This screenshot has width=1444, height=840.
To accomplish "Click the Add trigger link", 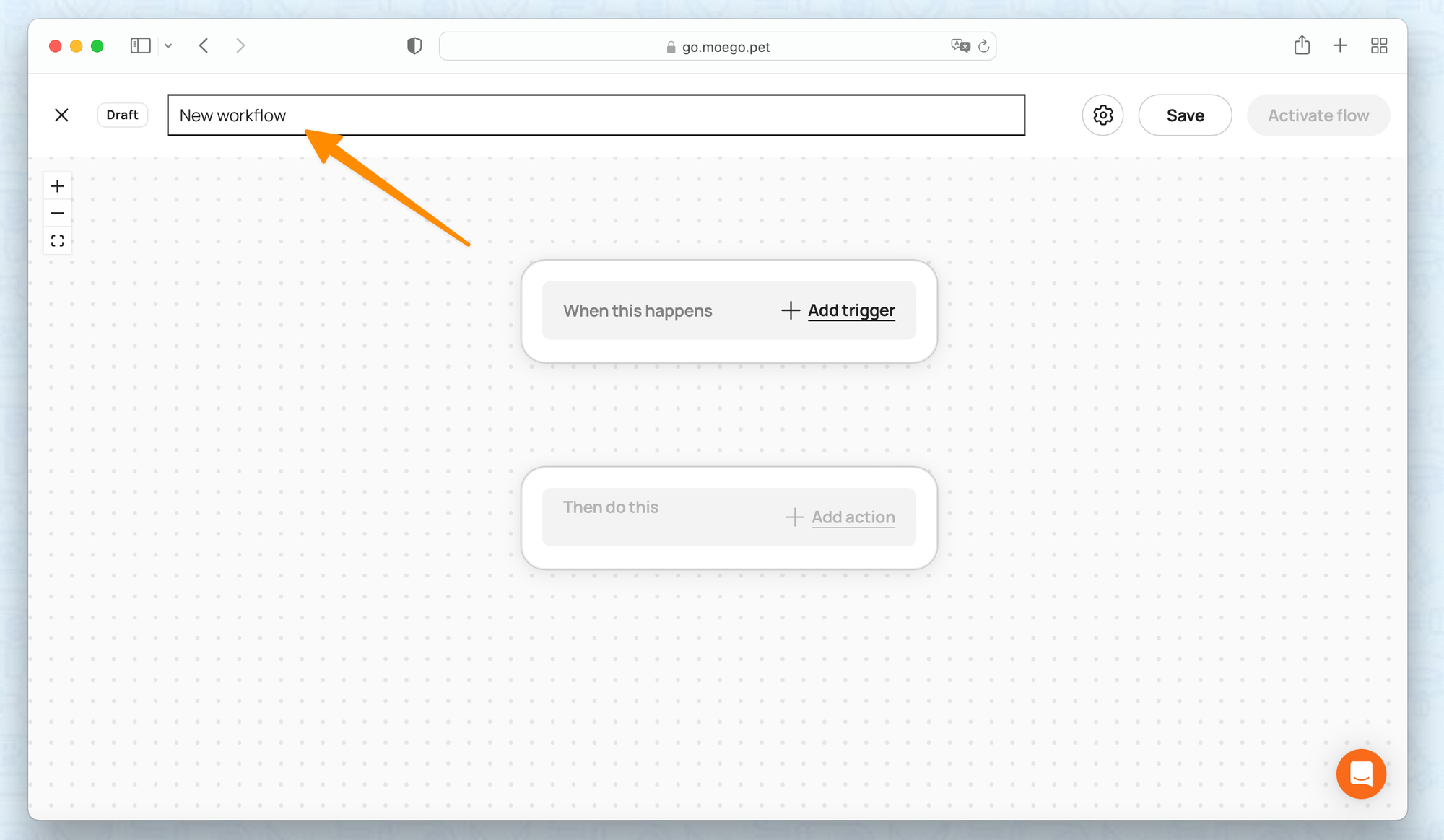I will pyautogui.click(x=851, y=310).
